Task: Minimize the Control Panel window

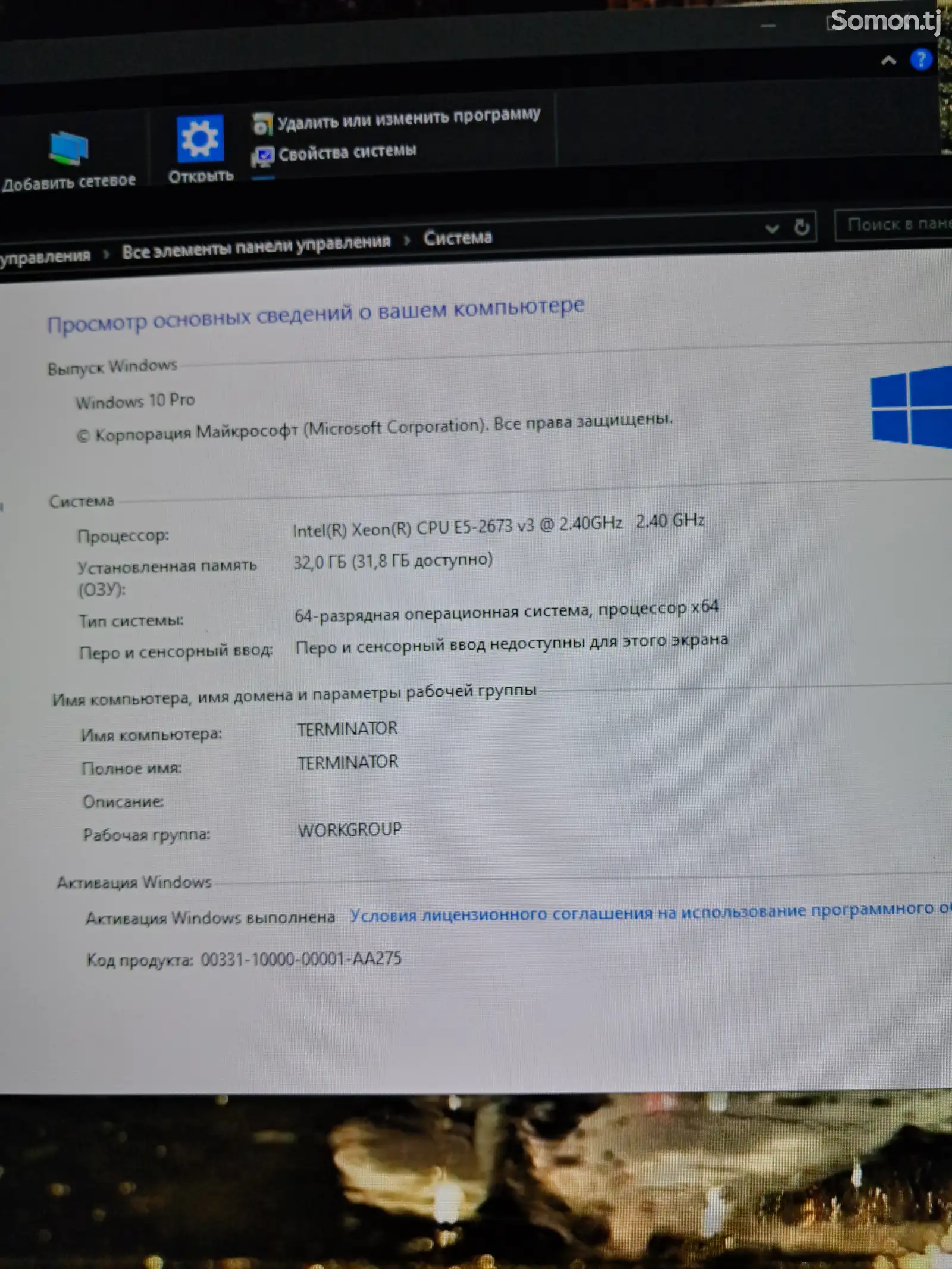Action: click(x=768, y=26)
